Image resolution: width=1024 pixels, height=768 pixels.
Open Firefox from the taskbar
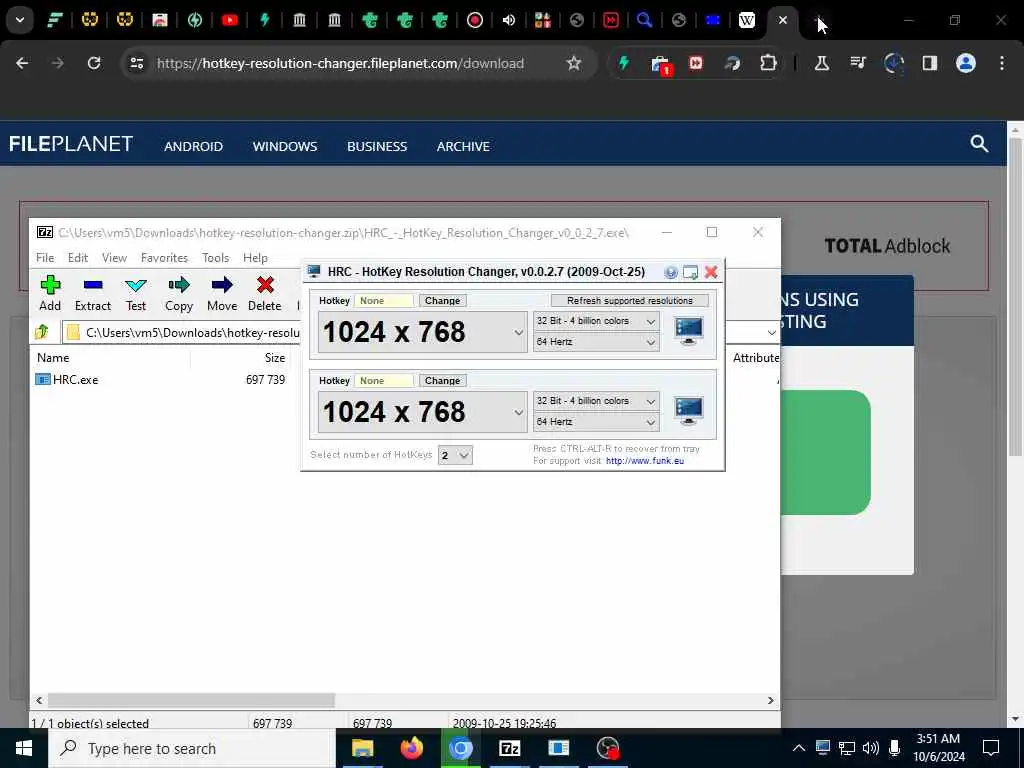click(411, 748)
